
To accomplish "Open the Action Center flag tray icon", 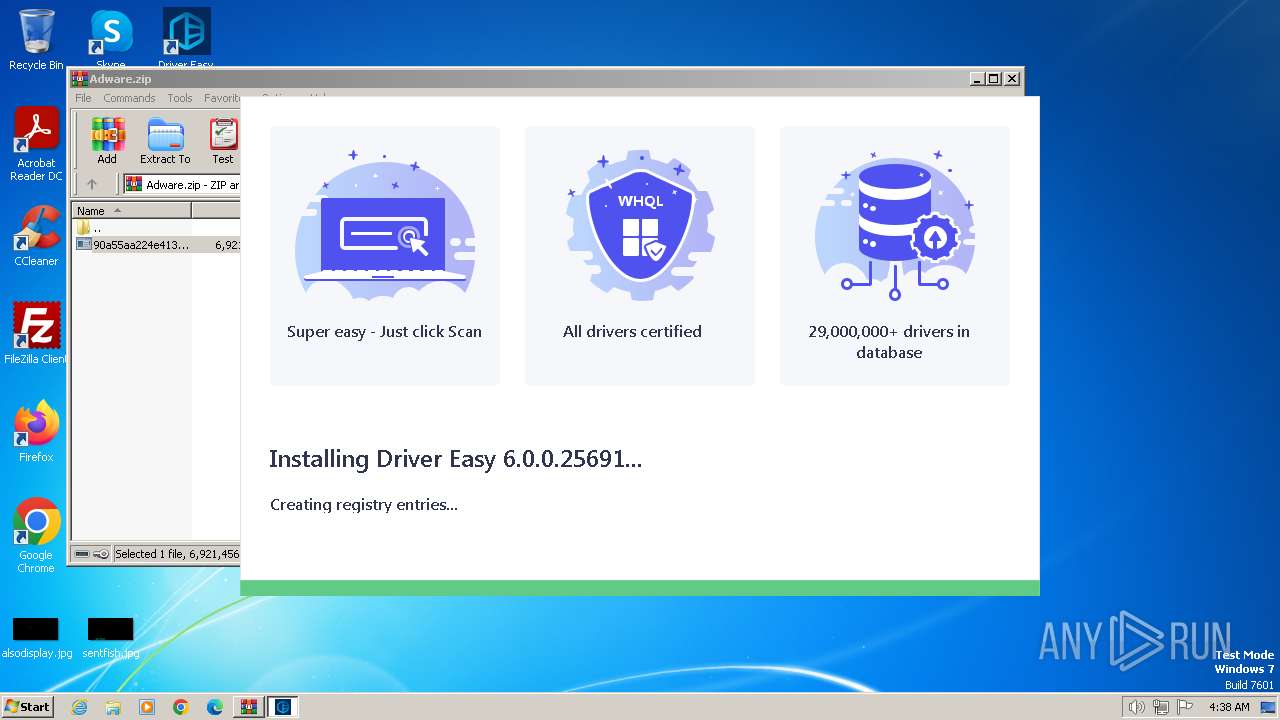I will pyautogui.click(x=1184, y=707).
